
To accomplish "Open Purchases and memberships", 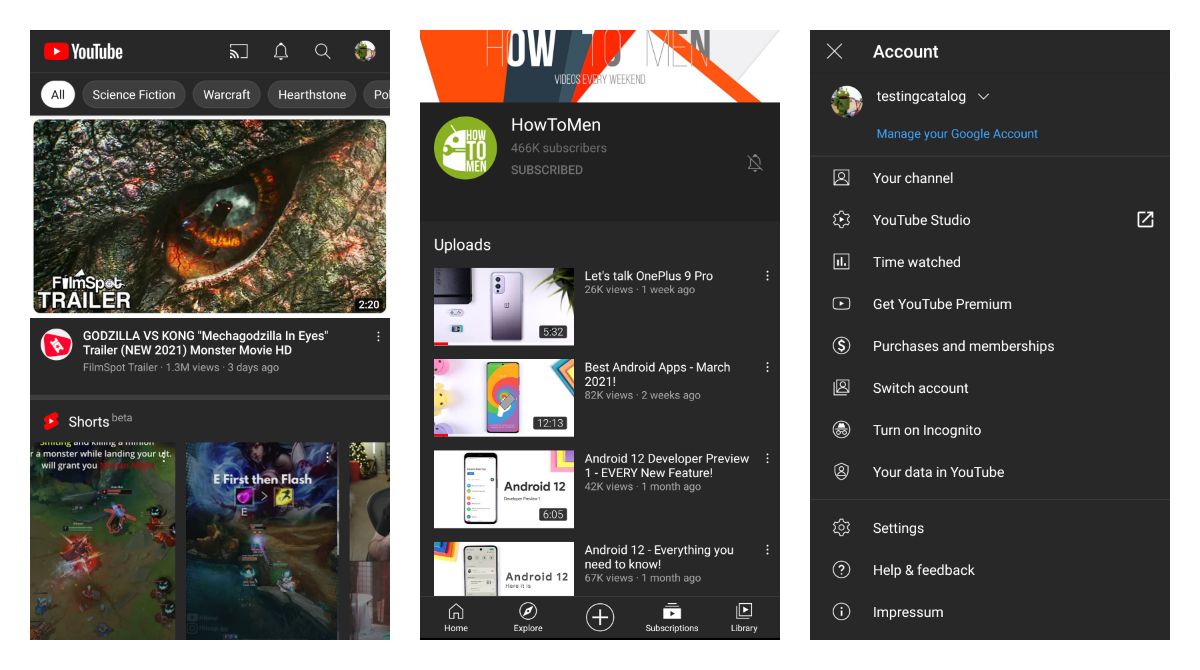I will click(x=990, y=346).
